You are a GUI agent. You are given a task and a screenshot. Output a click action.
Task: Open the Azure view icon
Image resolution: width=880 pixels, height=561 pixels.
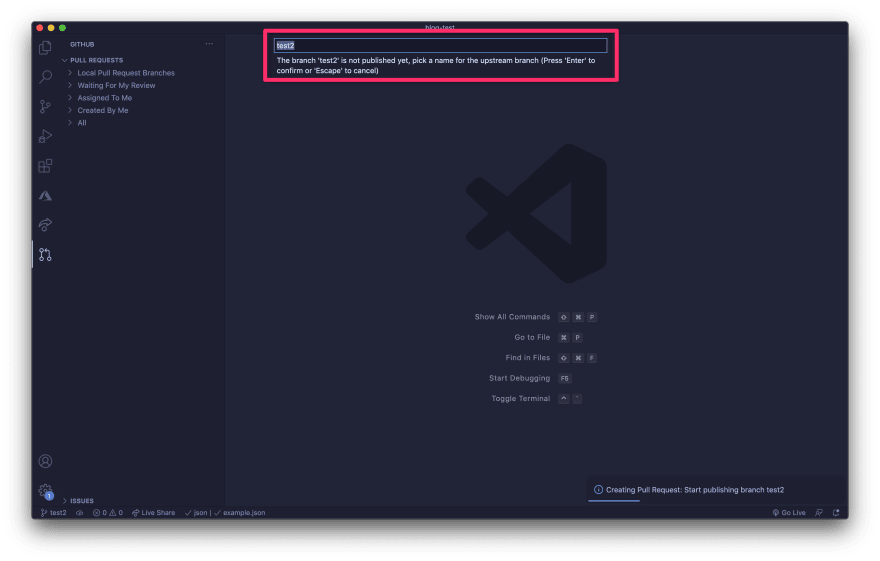(x=45, y=195)
